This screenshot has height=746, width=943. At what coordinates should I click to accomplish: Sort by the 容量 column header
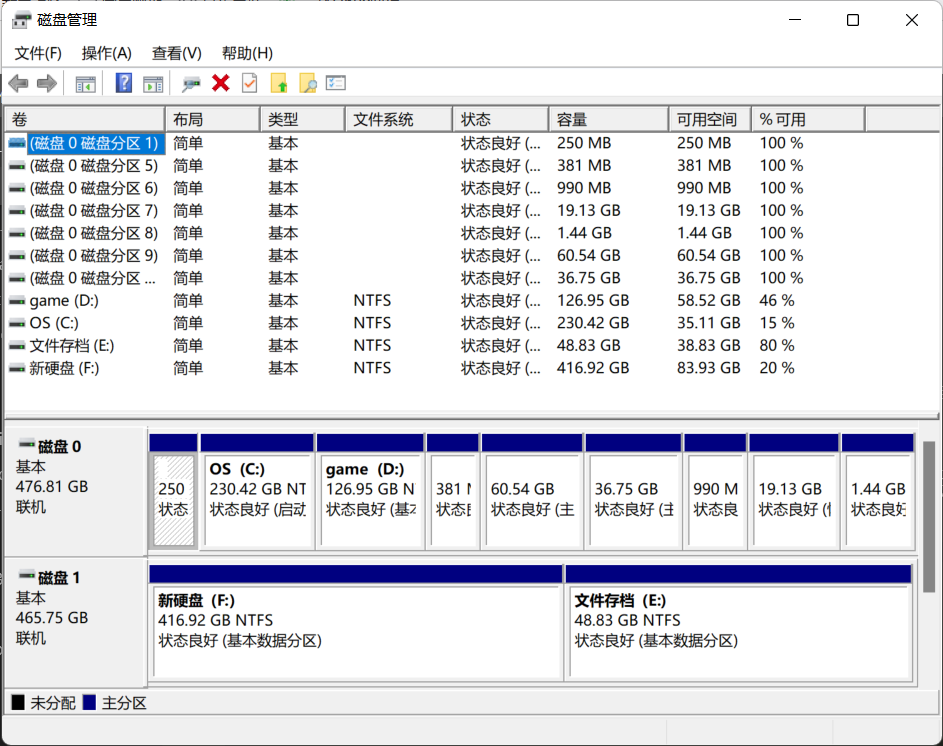point(609,119)
